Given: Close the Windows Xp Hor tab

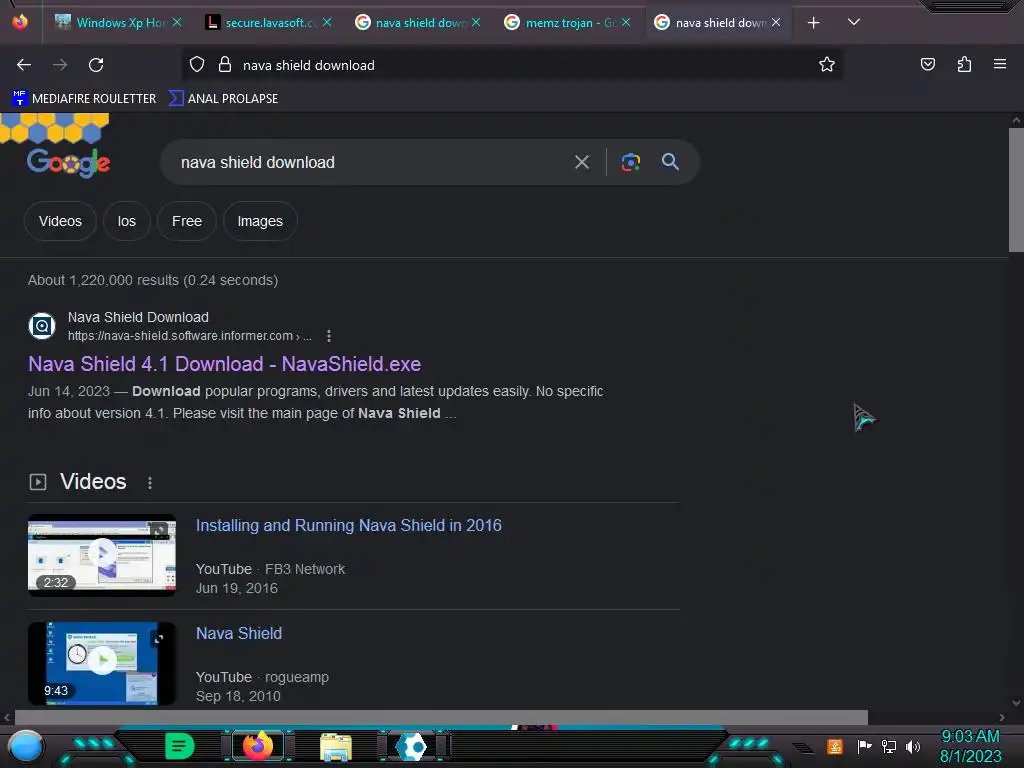Looking at the screenshot, I should [x=177, y=22].
